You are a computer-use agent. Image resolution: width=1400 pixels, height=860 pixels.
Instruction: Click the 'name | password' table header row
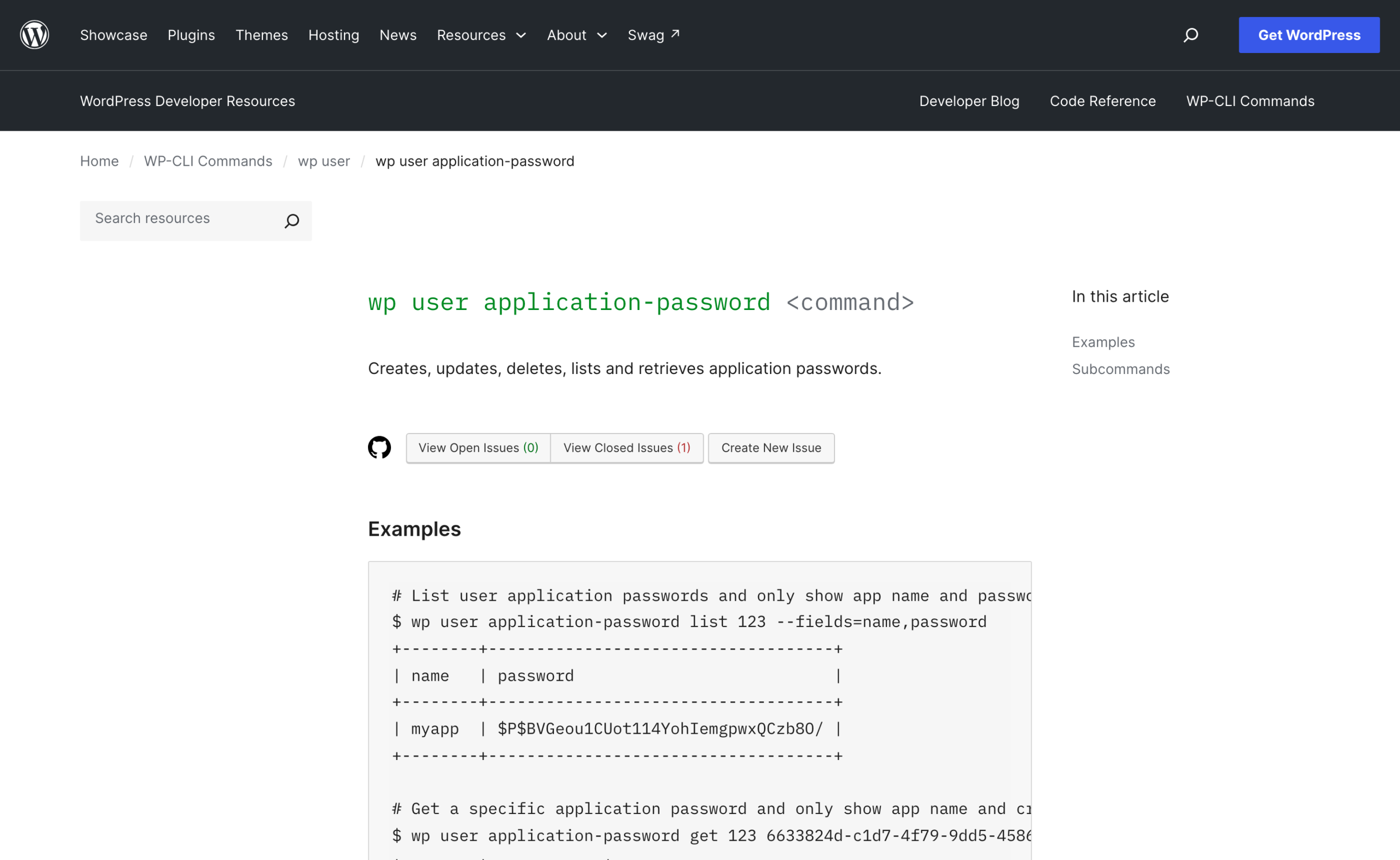pyautogui.click(x=617, y=676)
